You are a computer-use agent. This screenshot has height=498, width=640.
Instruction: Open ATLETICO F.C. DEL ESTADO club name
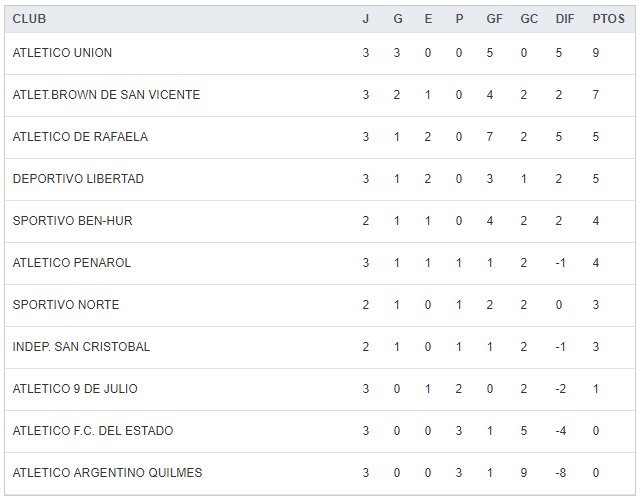coord(92,431)
